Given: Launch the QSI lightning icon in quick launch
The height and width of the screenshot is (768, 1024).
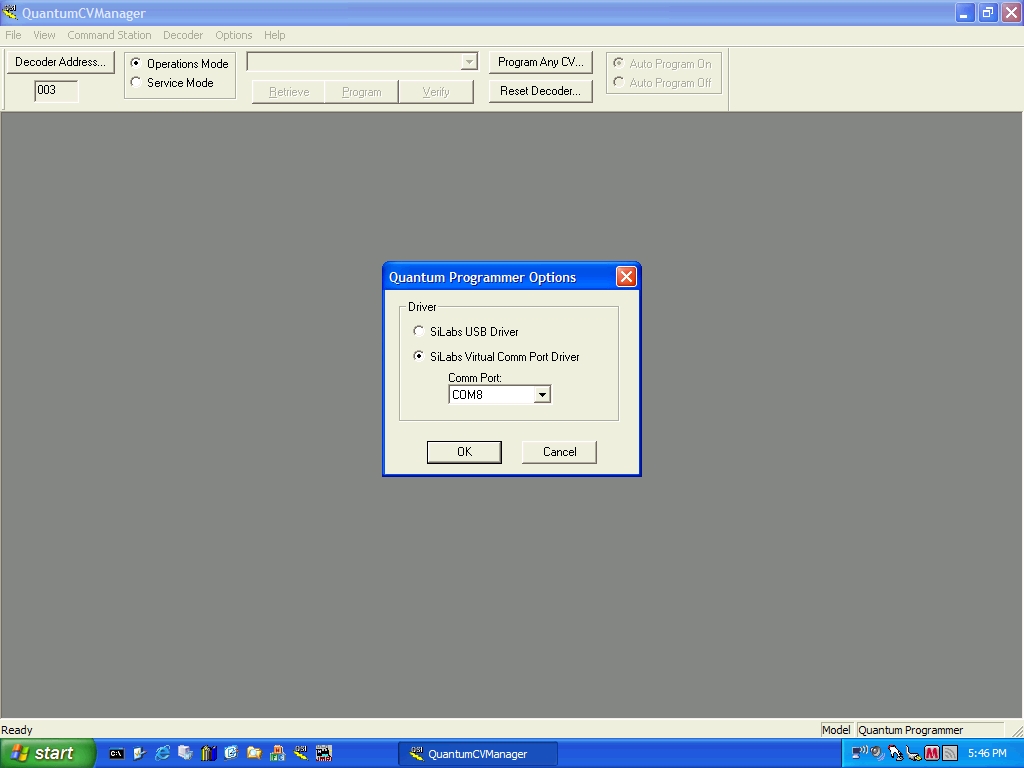Looking at the screenshot, I should point(300,753).
